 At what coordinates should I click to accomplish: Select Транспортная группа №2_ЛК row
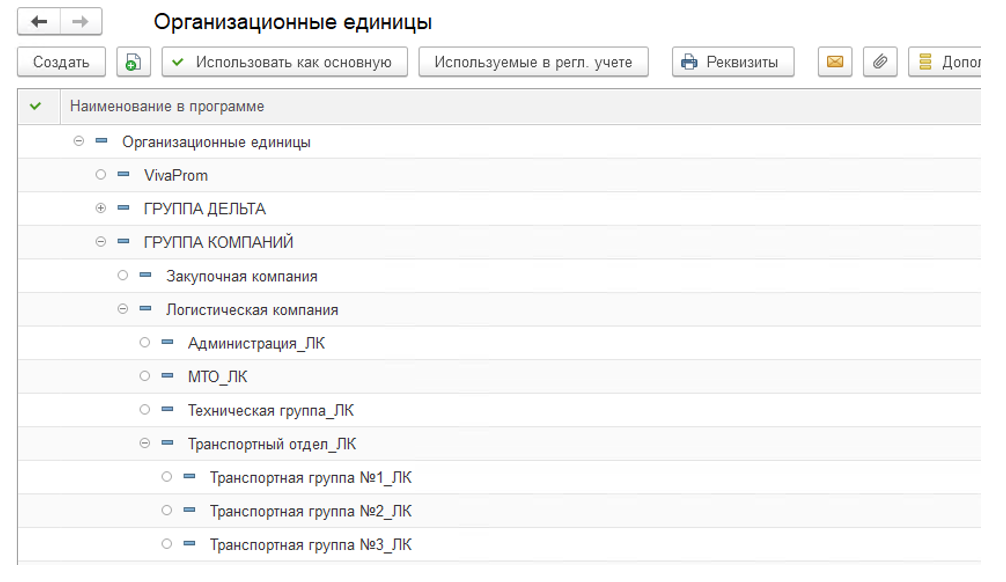[310, 511]
